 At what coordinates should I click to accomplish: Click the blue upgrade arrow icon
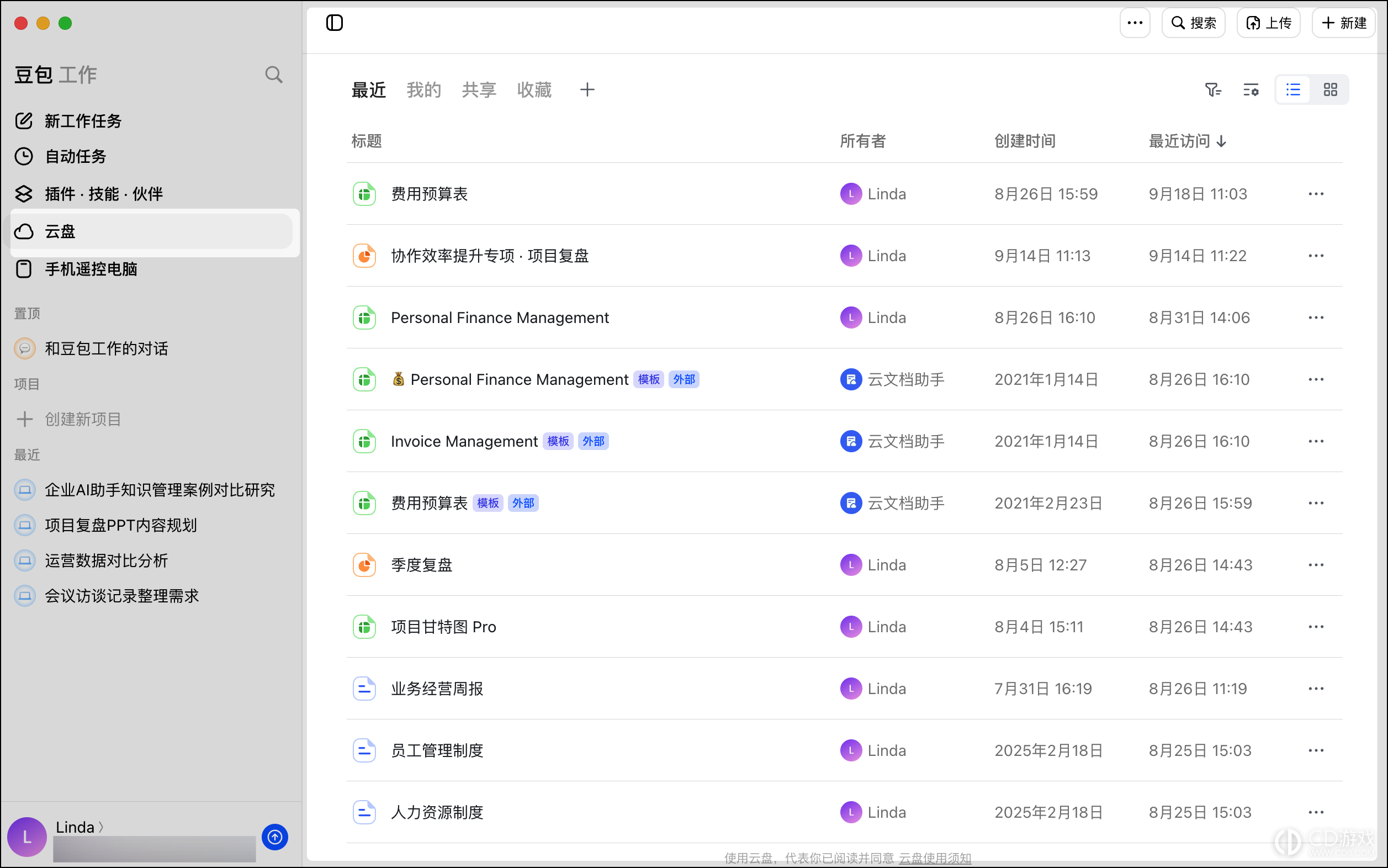(x=275, y=837)
